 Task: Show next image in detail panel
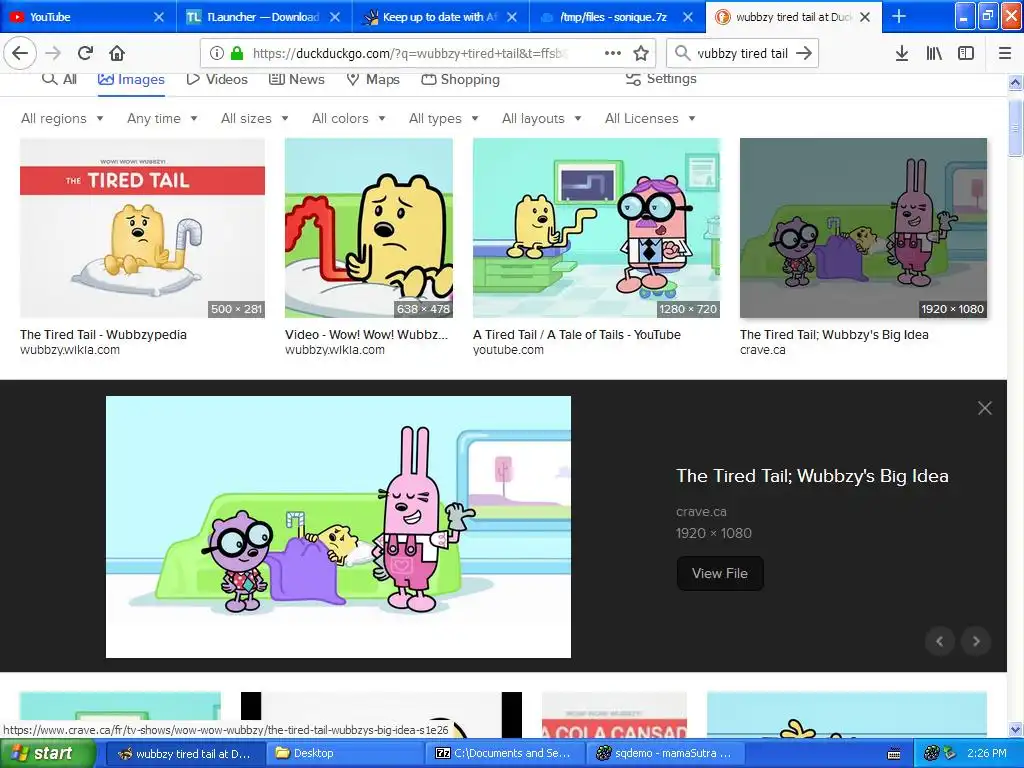pyautogui.click(x=976, y=641)
